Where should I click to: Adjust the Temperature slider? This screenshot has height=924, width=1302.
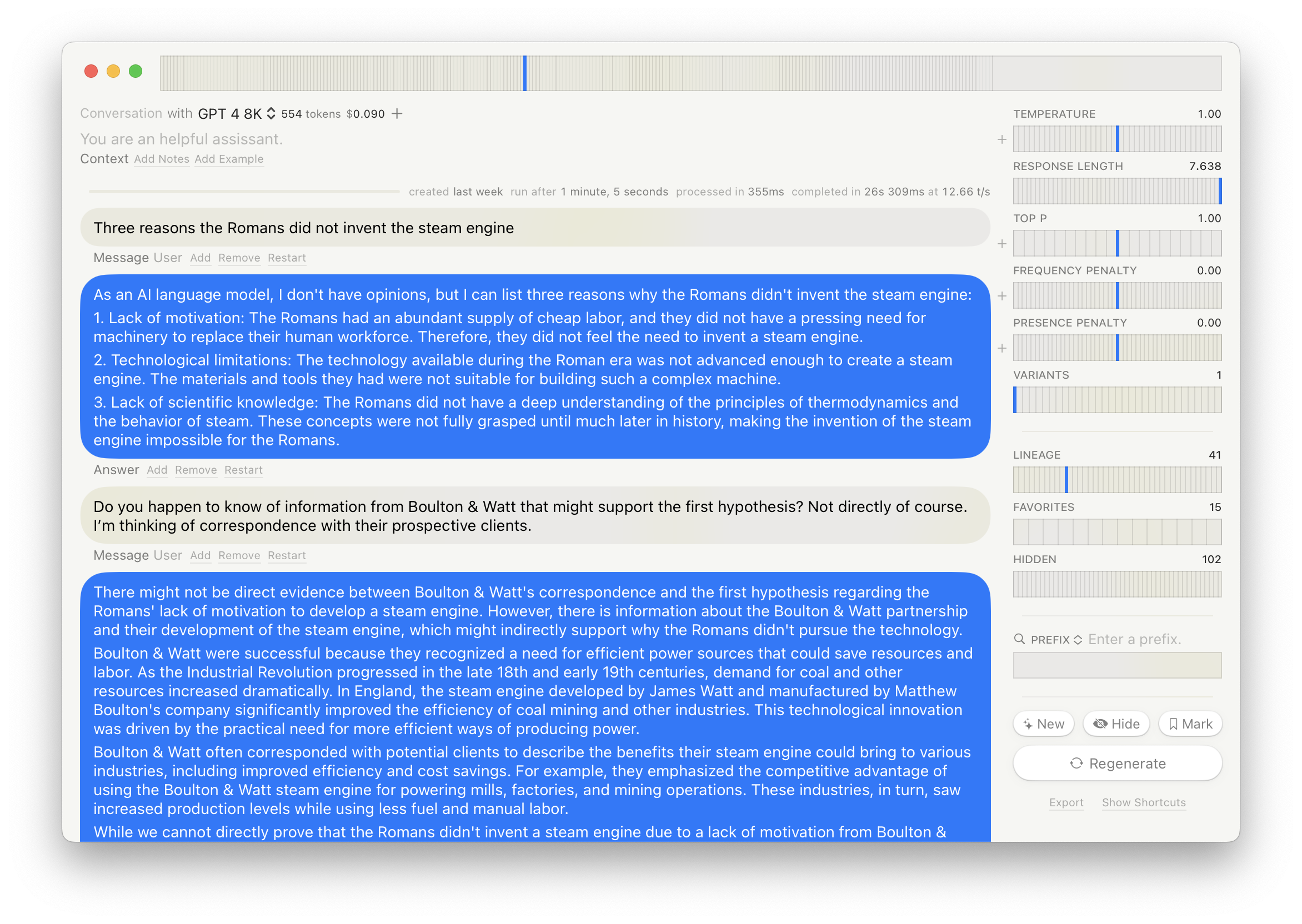(1117, 139)
